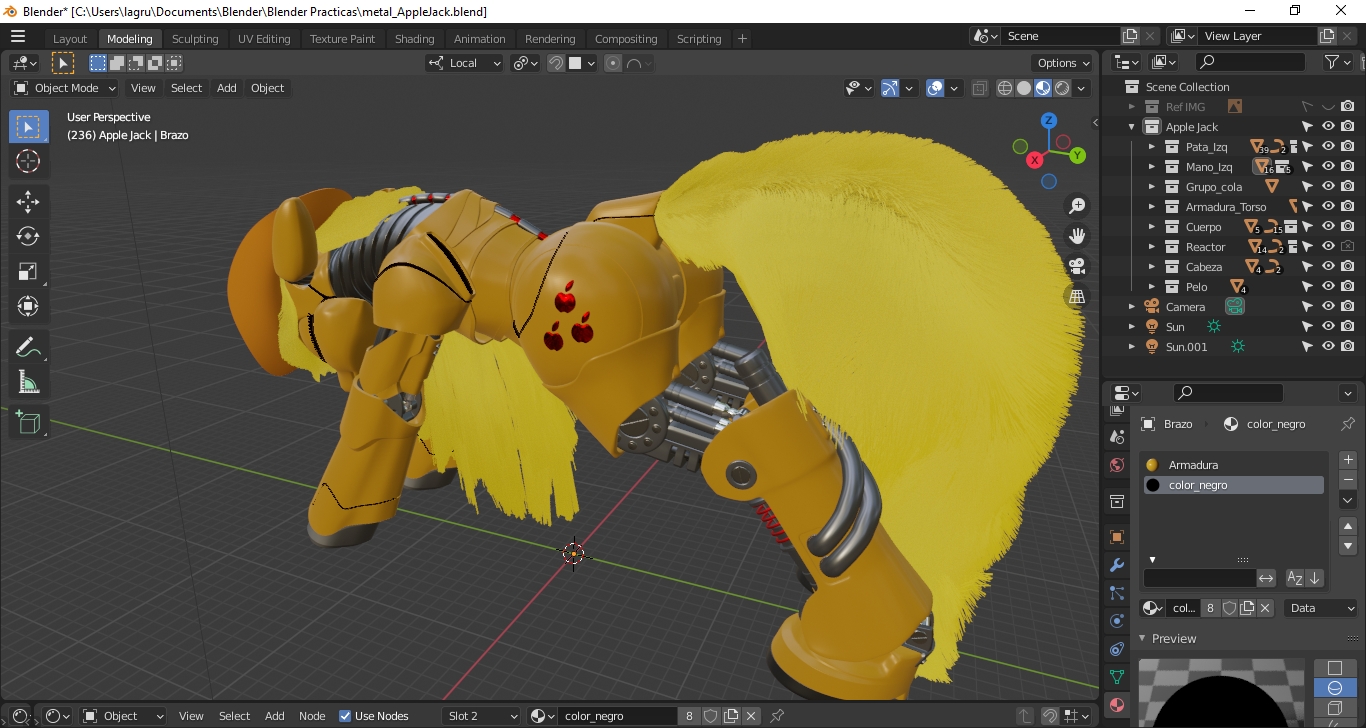Open the World properties tab

[1117, 465]
